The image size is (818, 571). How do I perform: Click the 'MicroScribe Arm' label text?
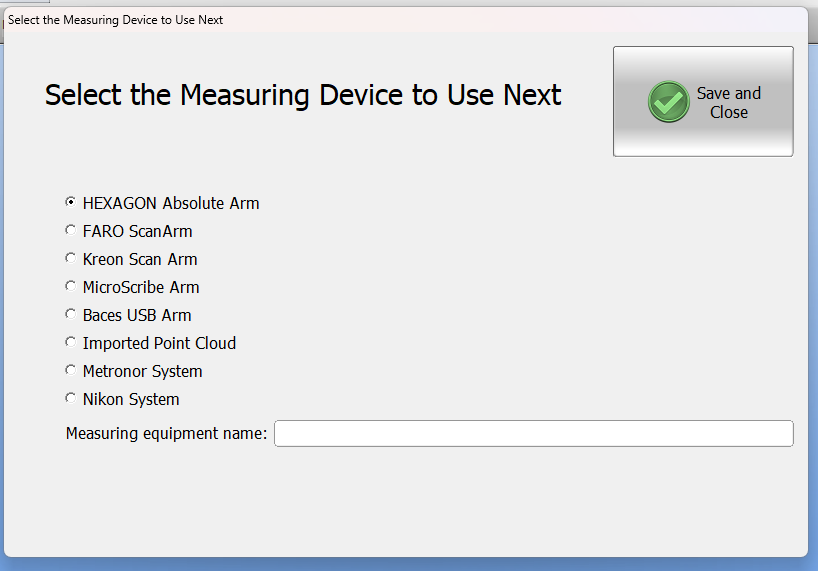(x=141, y=287)
